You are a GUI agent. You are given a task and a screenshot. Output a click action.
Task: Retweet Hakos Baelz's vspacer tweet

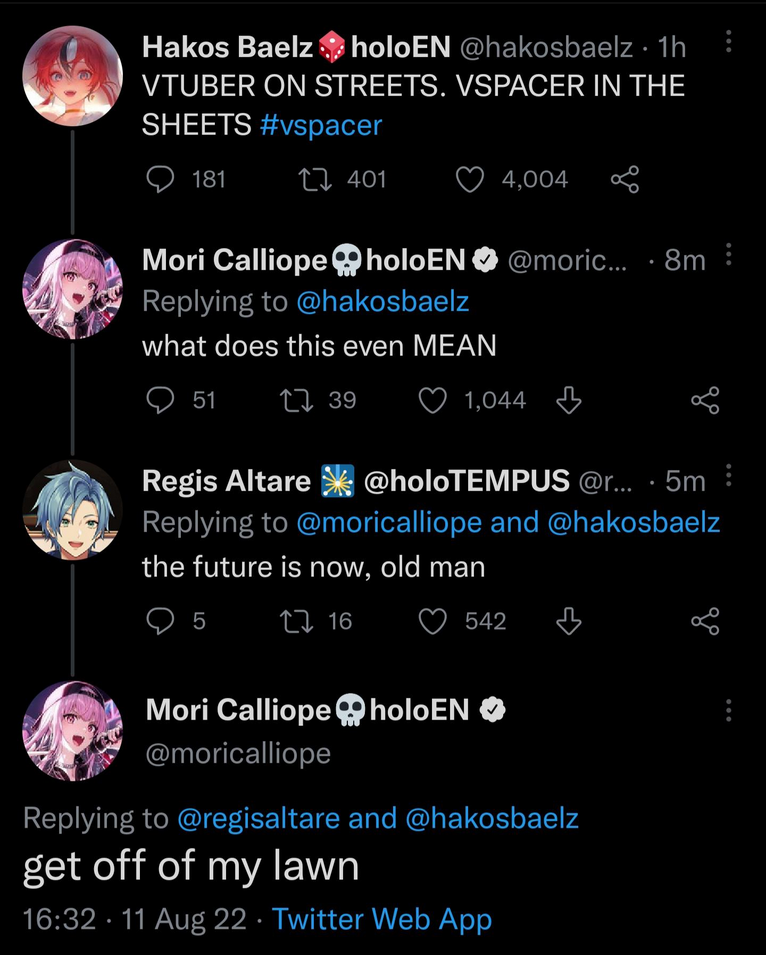(x=313, y=180)
